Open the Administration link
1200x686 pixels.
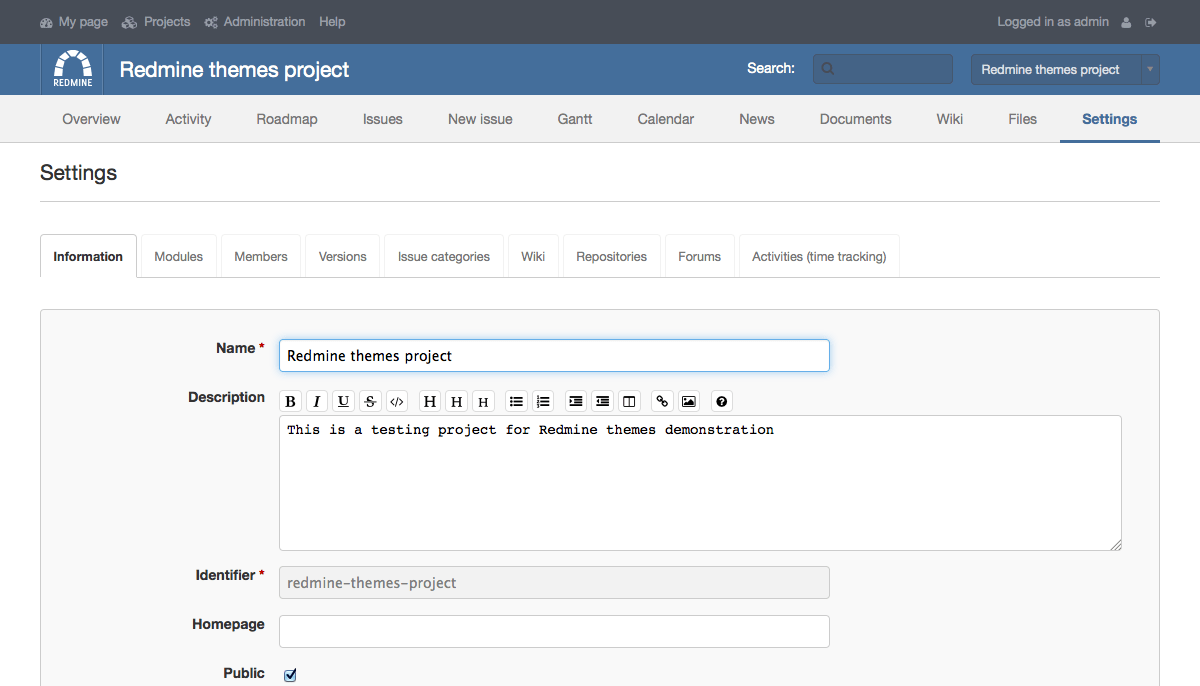click(x=255, y=22)
